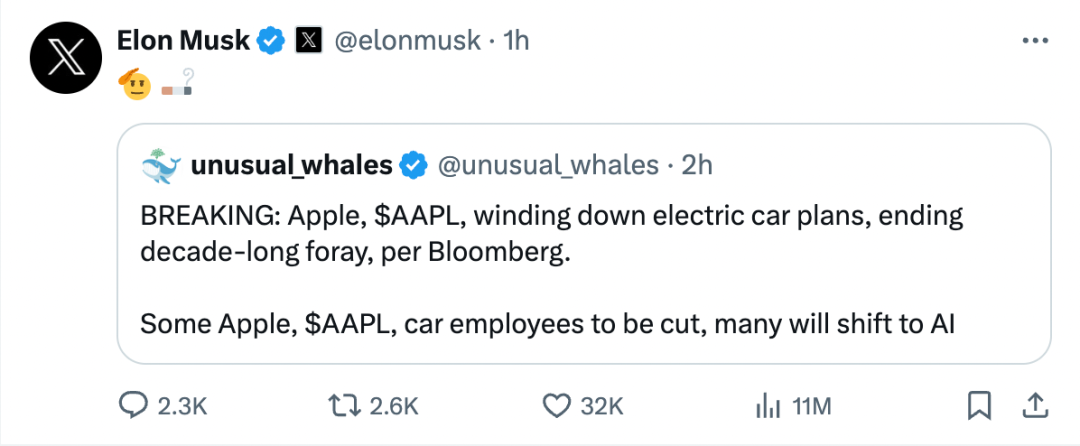Click the unusual_whales account name
Viewport: 1080px width, 446px height.
point(291,165)
